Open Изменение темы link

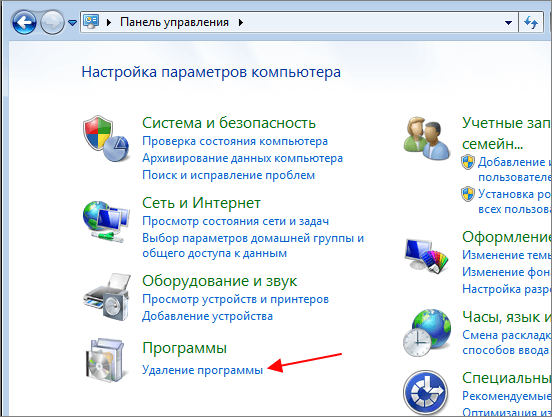coord(507,255)
